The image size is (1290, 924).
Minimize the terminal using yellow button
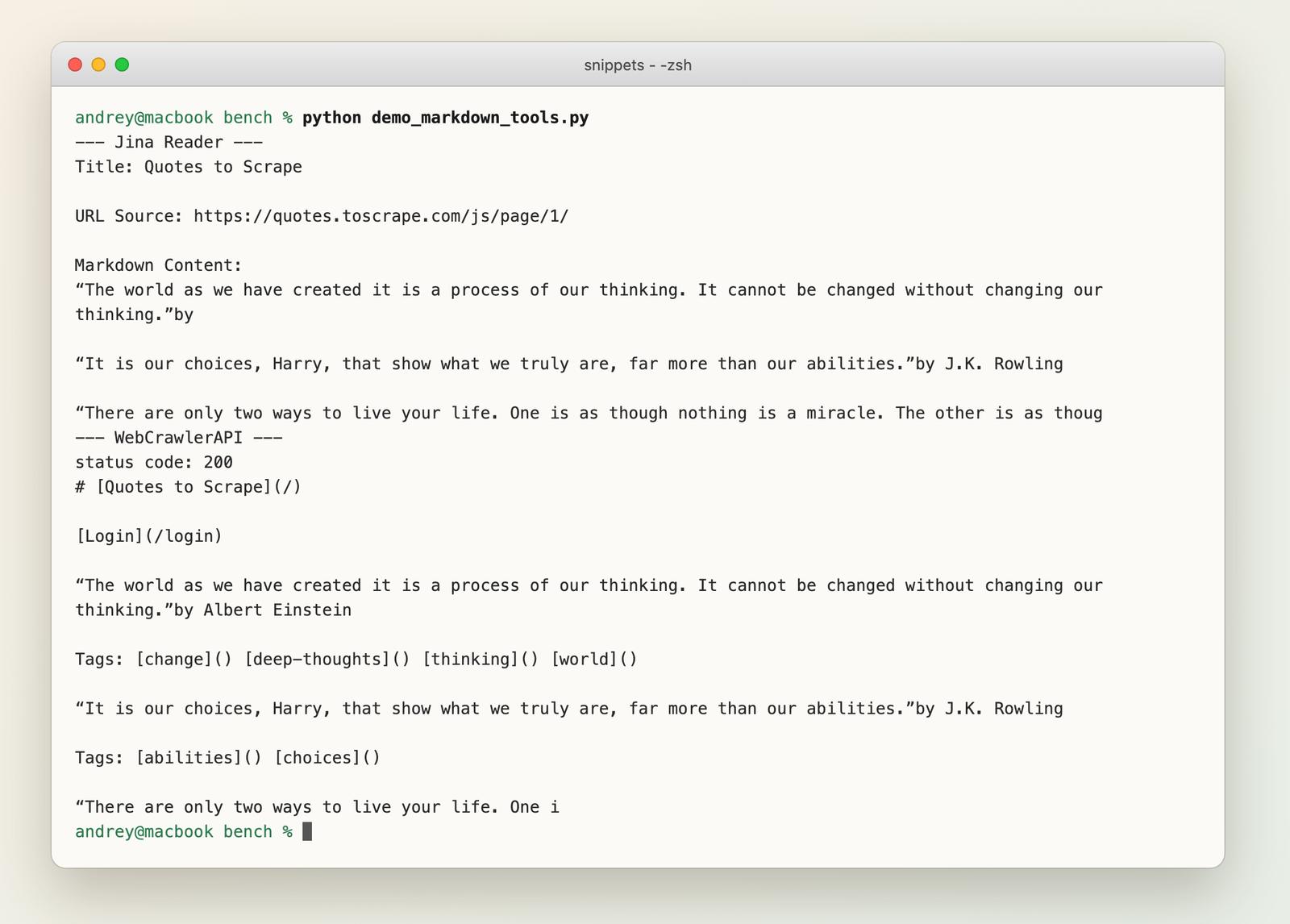coord(98,65)
